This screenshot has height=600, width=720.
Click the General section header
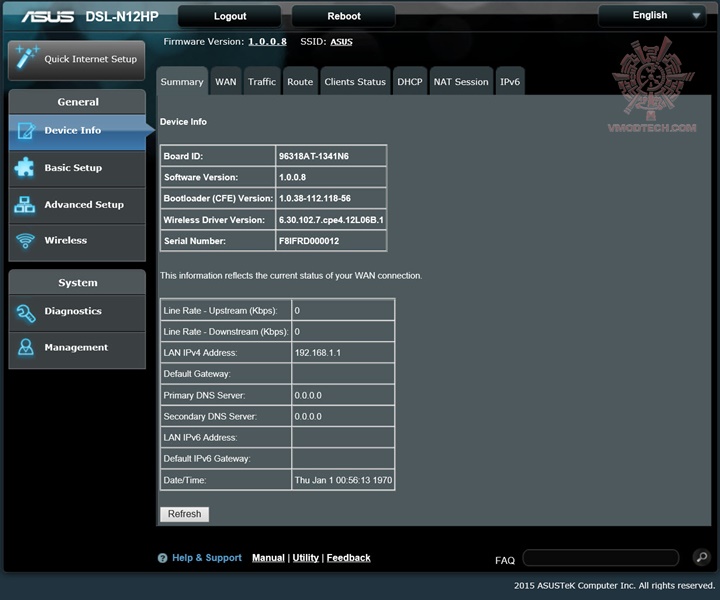coord(78,101)
